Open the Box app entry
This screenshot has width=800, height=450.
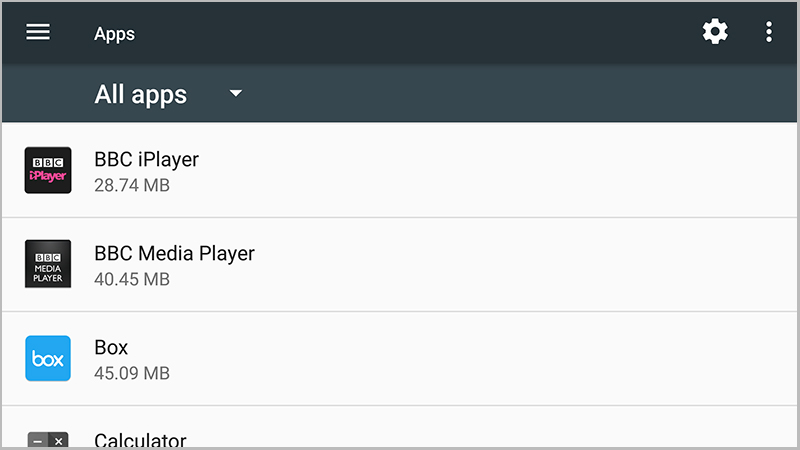[399, 359]
